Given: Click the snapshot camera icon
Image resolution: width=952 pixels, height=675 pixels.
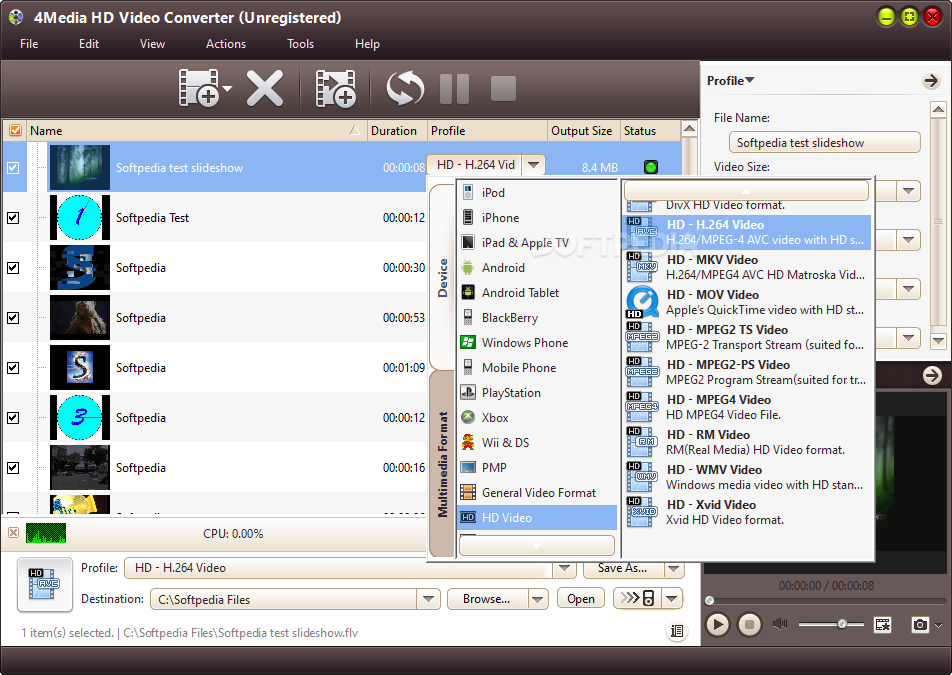Looking at the screenshot, I should click(920, 624).
